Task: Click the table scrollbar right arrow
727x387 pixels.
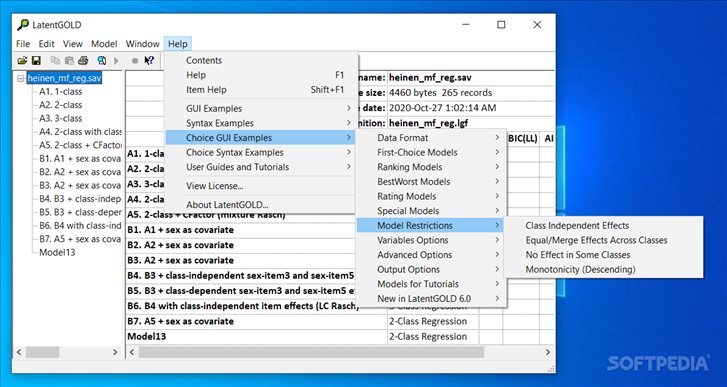Action: point(548,352)
